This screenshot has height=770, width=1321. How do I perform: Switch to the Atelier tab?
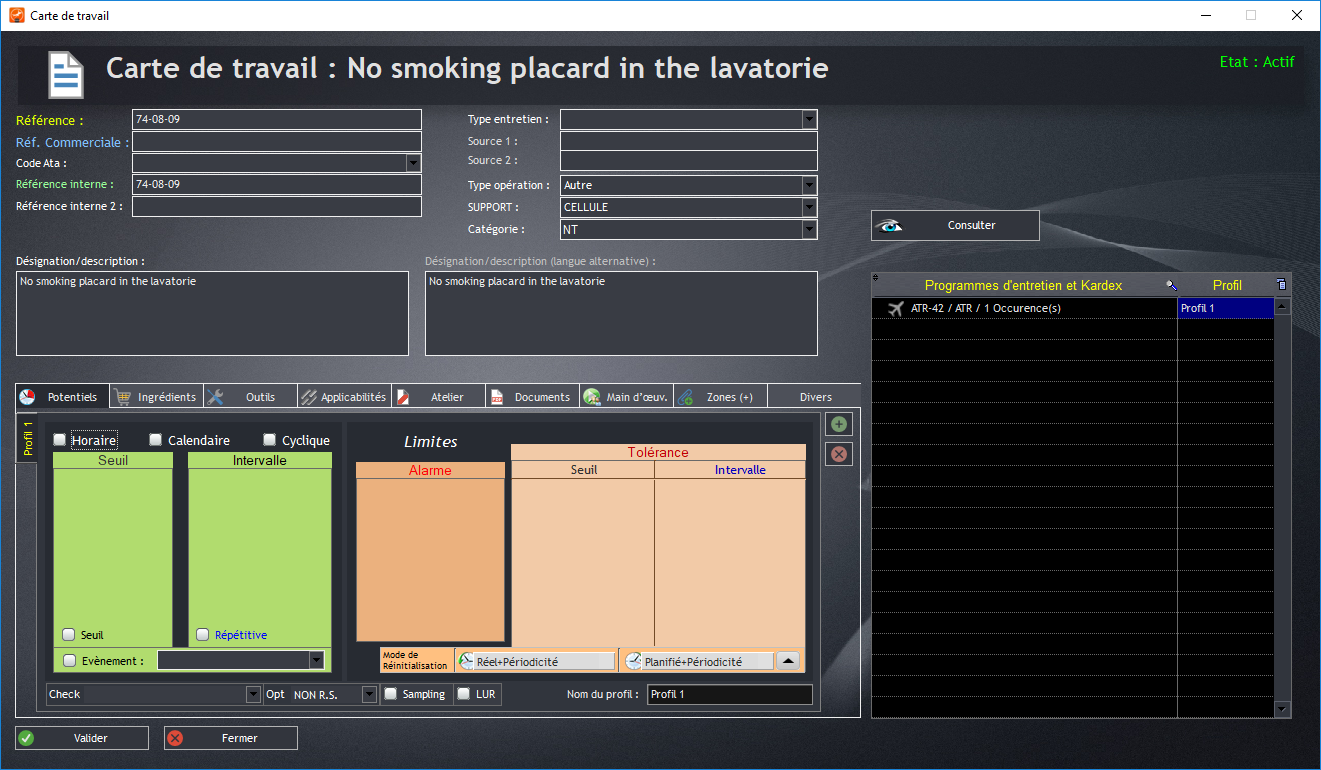click(438, 397)
